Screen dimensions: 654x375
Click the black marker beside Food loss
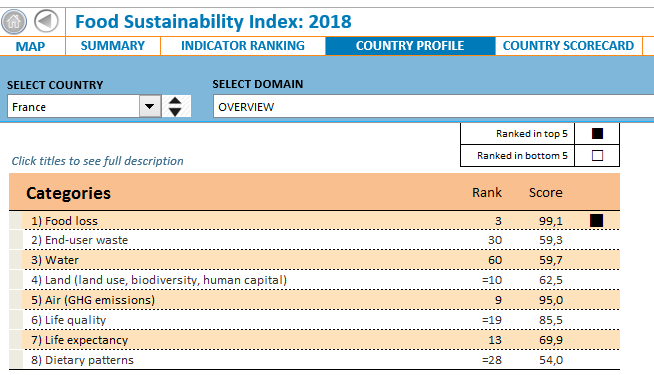pos(596,221)
